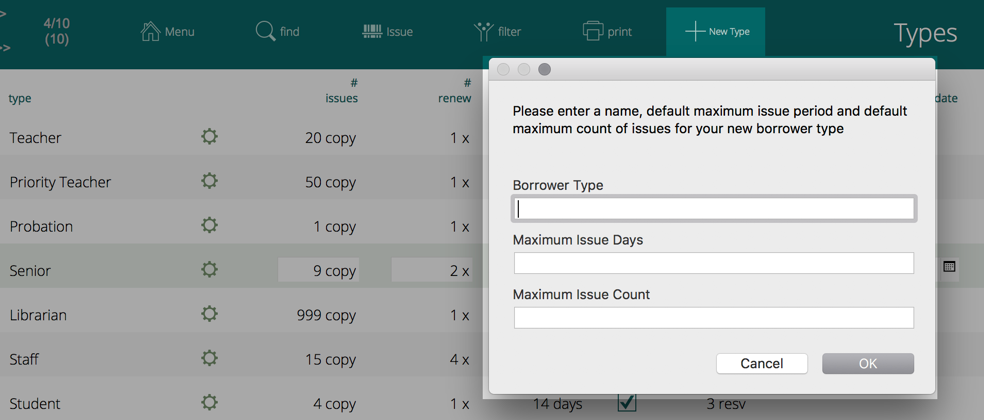
Task: Focus the Maximum Issue Count field
Action: coord(713,318)
